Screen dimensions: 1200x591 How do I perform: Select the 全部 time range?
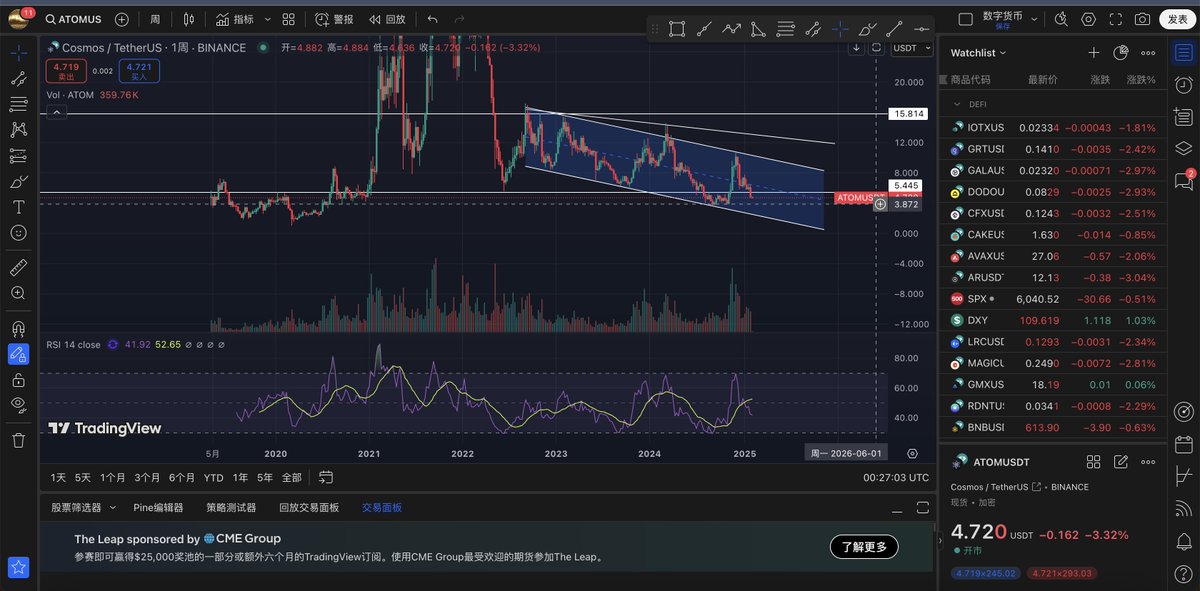291,478
